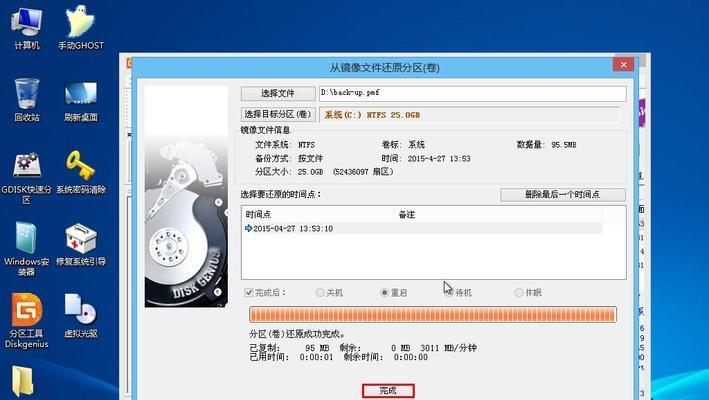The height and width of the screenshot is (400, 709).
Task: Click the 刷新桌面 desktop icon
Action: (x=80, y=101)
